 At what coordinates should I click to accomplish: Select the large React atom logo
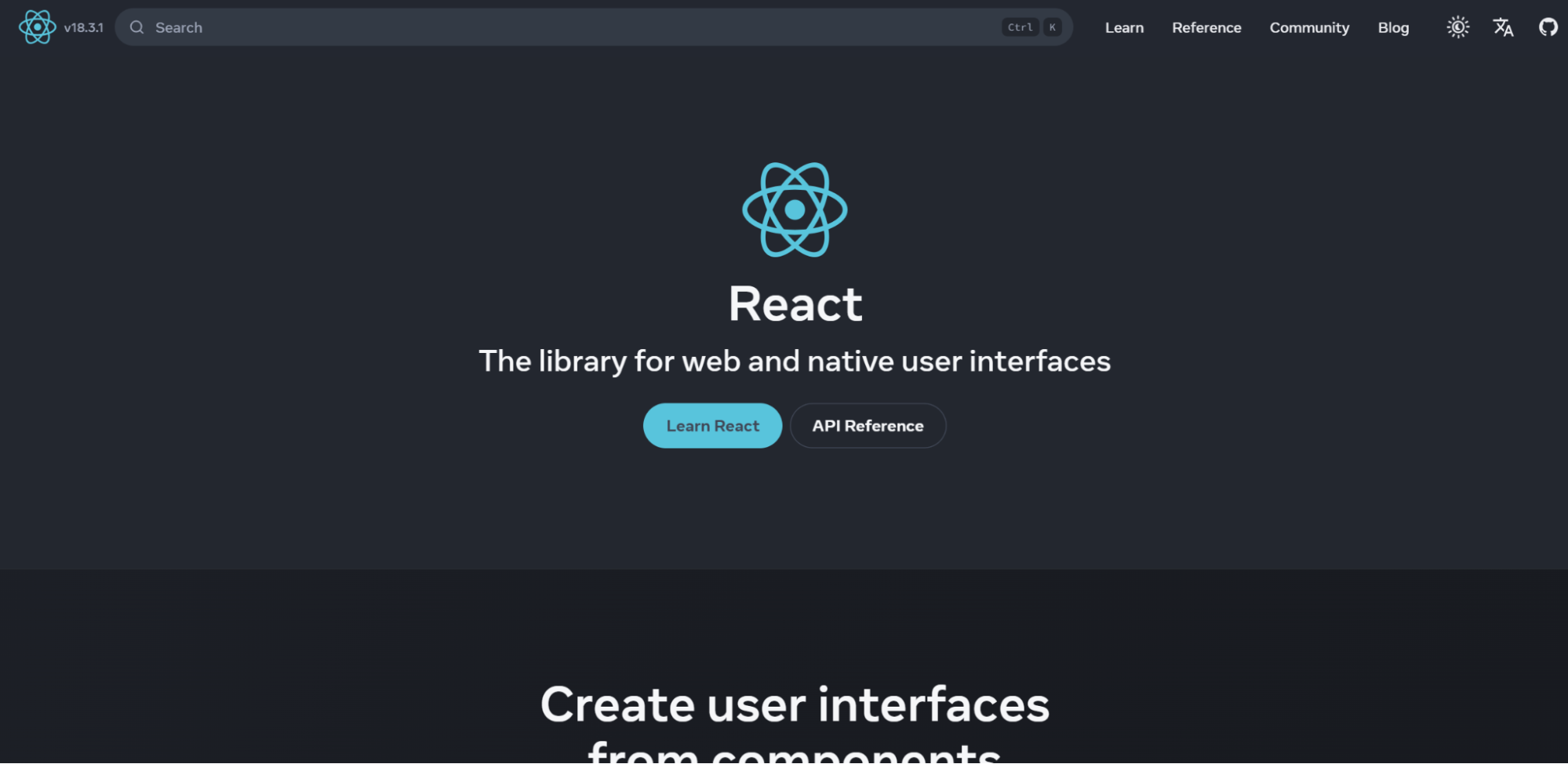795,209
